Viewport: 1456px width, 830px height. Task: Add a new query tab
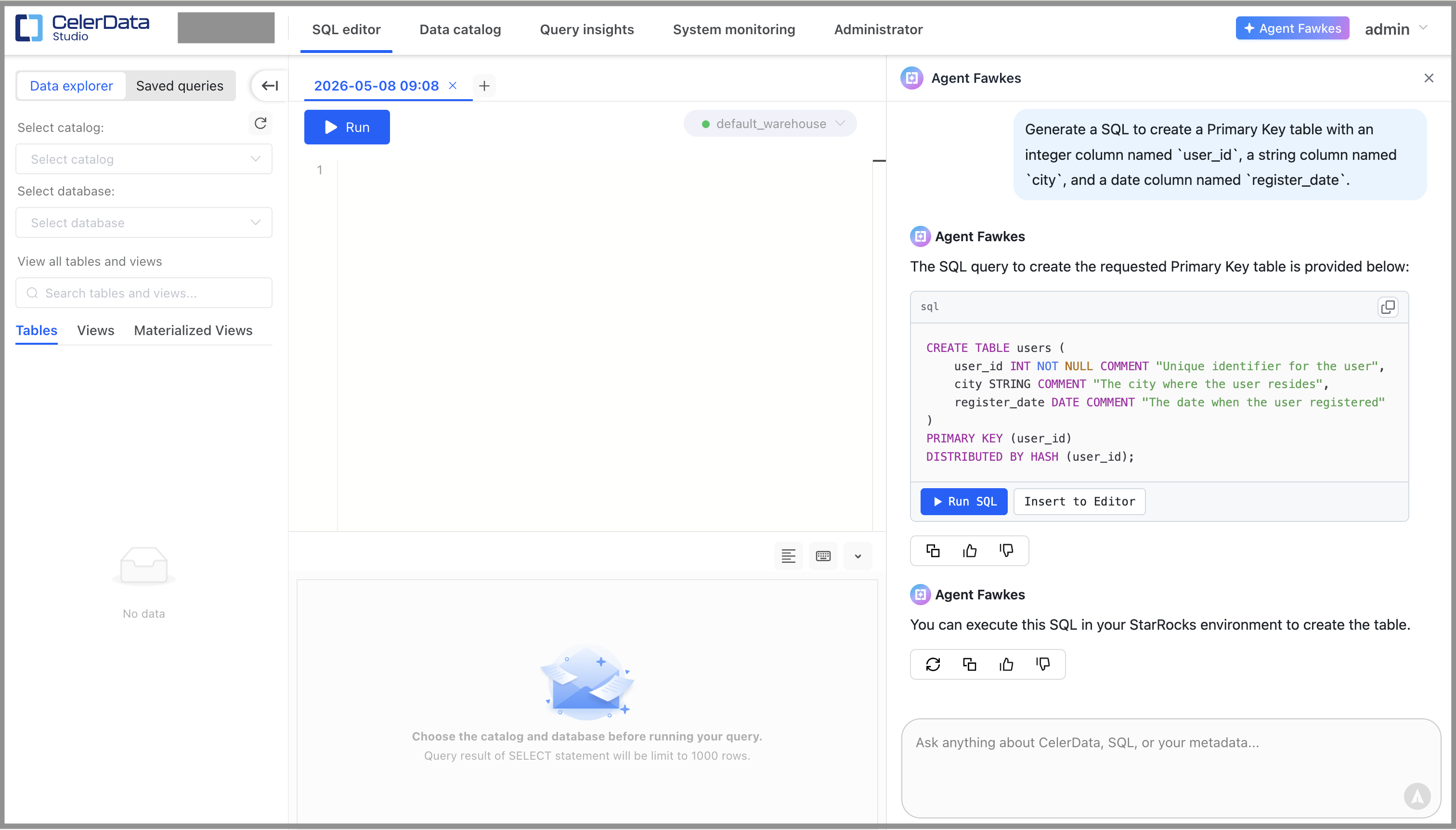tap(484, 86)
